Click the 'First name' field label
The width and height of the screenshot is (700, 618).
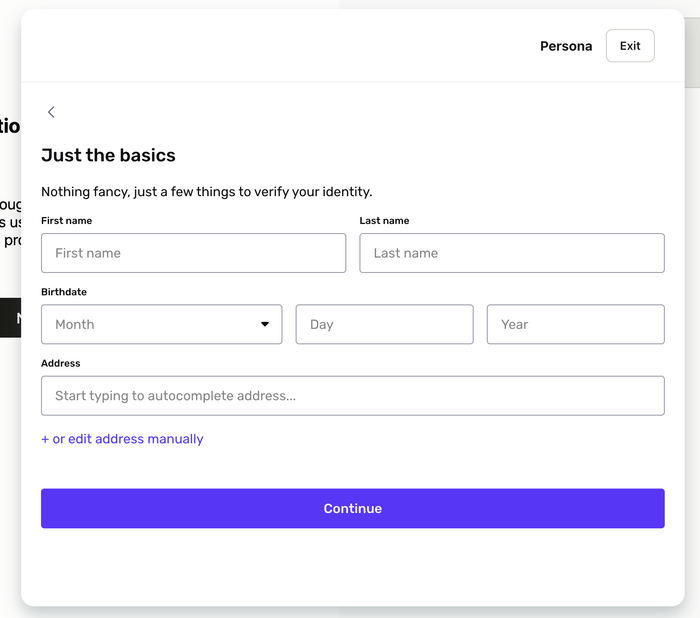click(x=66, y=220)
